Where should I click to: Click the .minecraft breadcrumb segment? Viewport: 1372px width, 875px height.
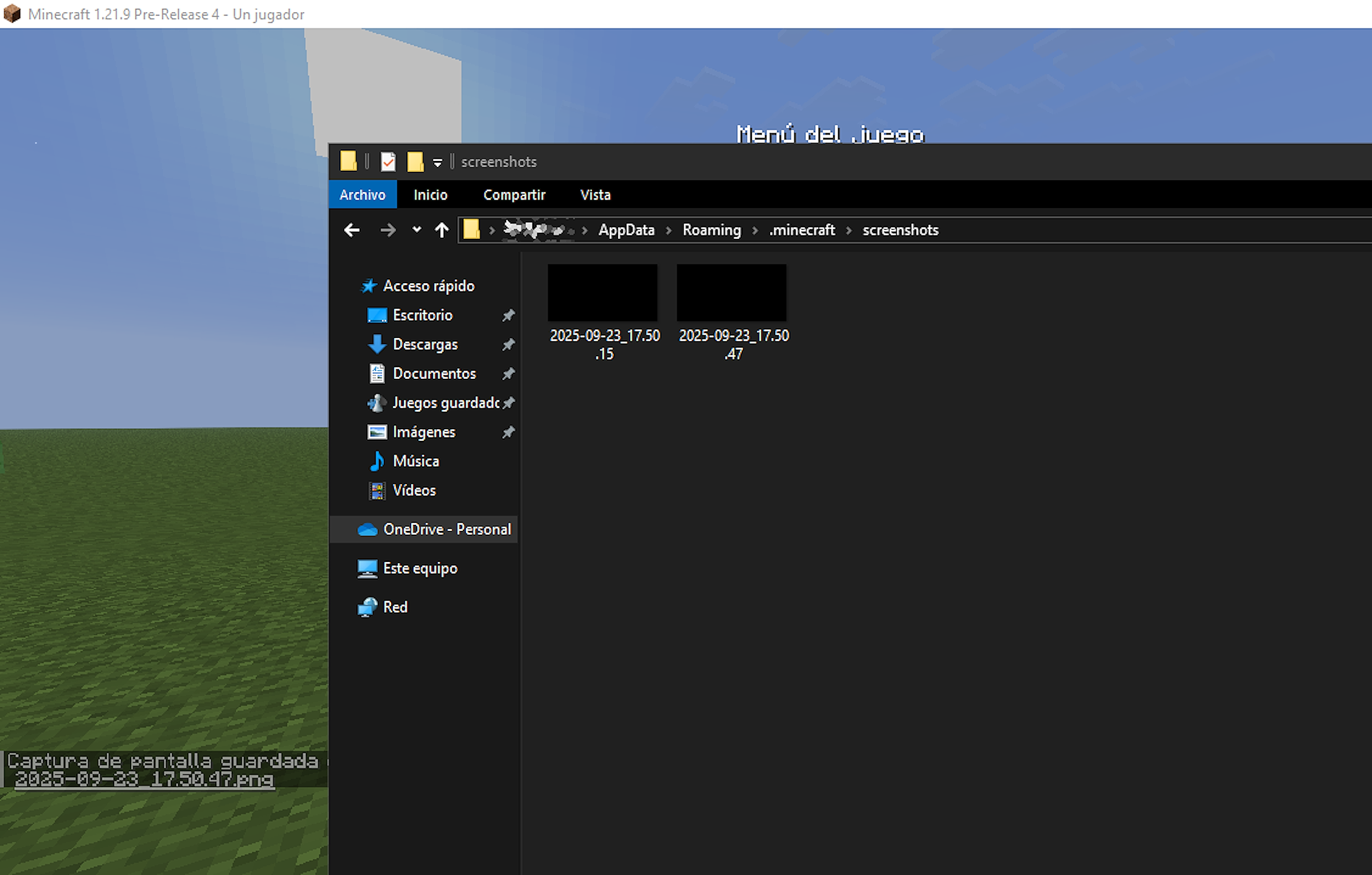(x=802, y=230)
